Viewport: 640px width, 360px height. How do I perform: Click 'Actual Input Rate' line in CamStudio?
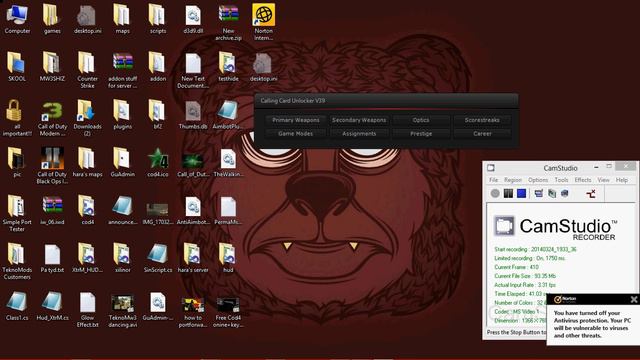524,285
